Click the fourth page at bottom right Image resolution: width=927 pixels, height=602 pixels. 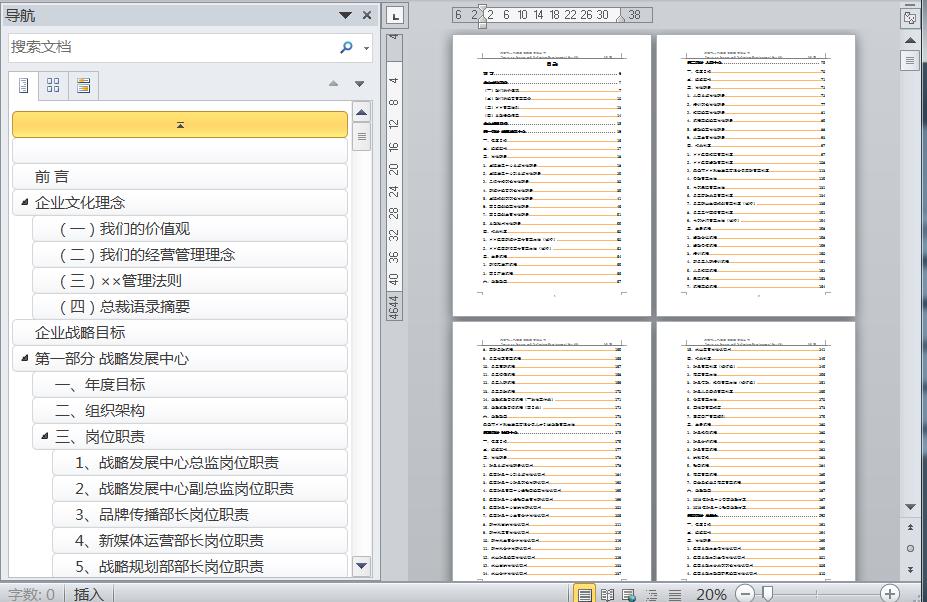click(756, 451)
